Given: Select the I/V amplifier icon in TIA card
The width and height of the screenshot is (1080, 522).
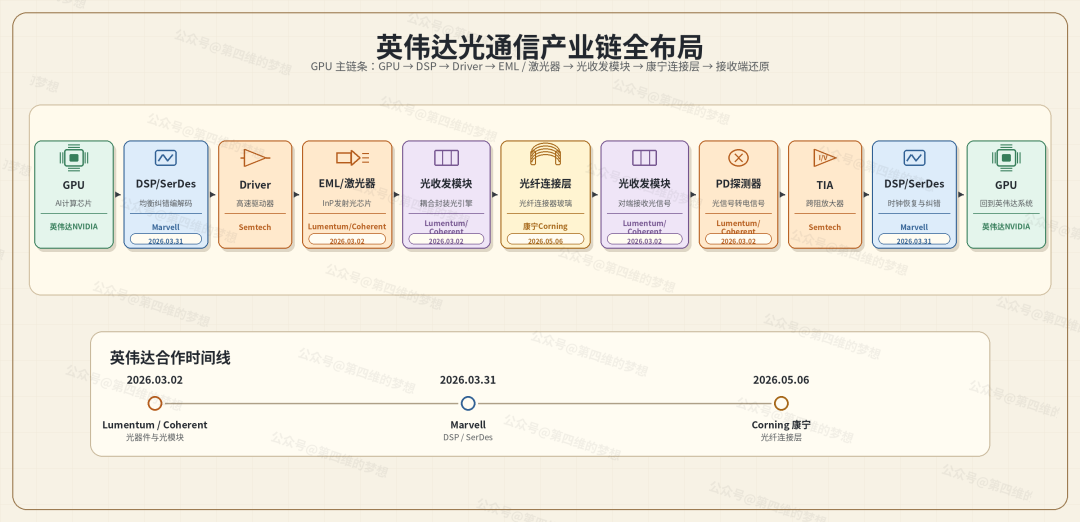Looking at the screenshot, I should (824, 158).
